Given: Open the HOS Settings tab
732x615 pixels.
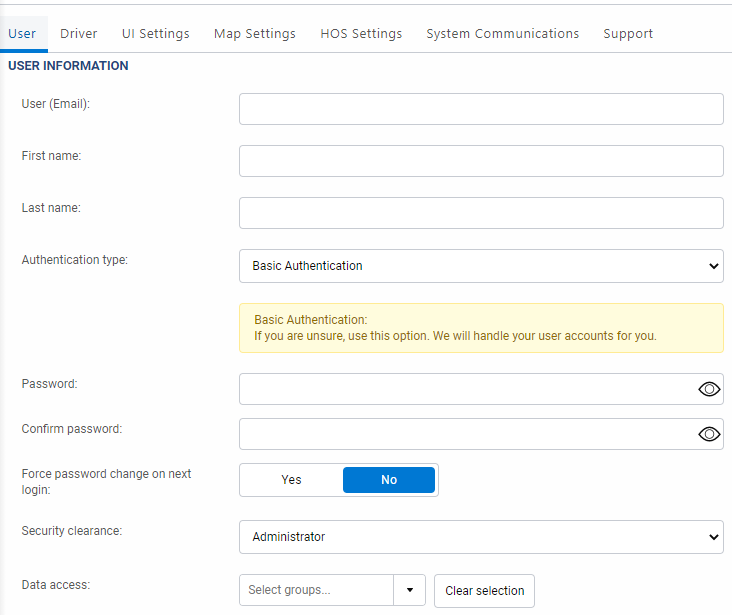Looking at the screenshot, I should pos(361,33).
